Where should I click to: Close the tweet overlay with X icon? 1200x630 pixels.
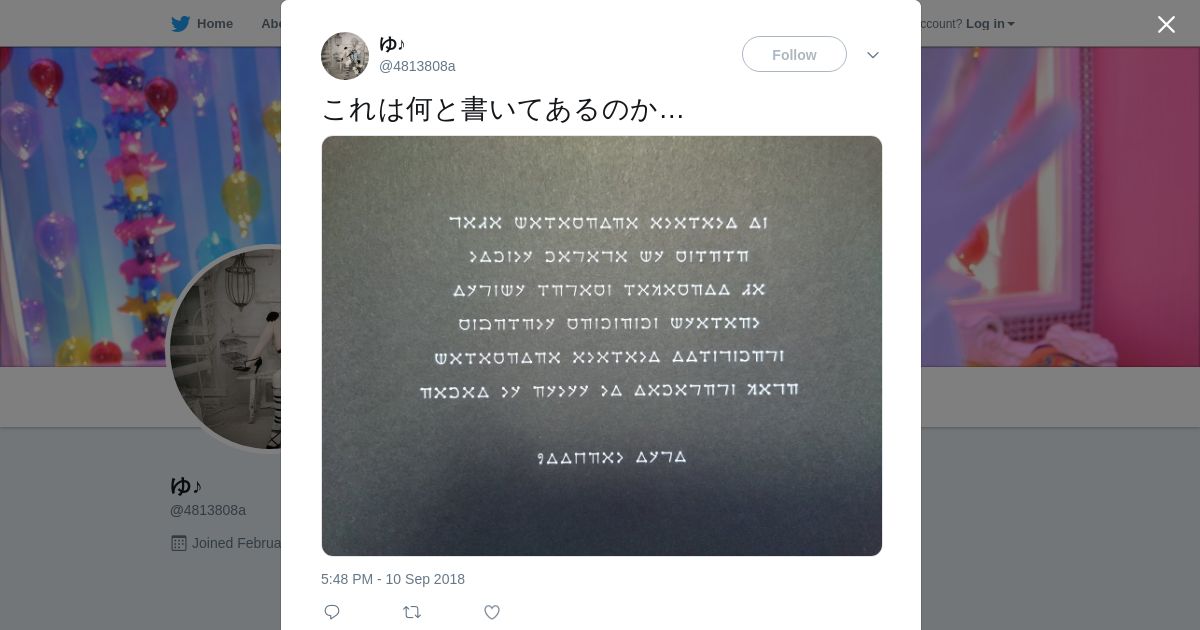(1166, 24)
